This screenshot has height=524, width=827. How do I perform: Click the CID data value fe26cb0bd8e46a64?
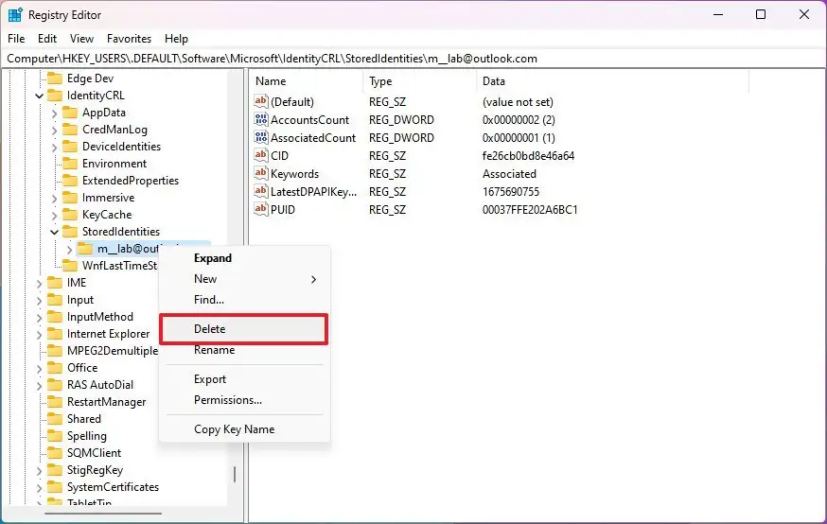[x=528, y=156]
